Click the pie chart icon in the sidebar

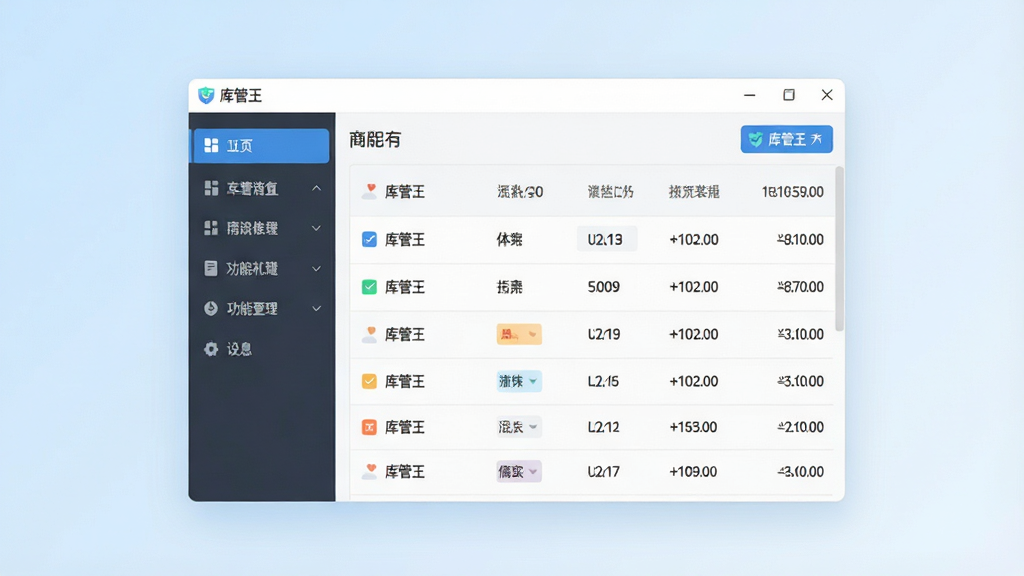(210, 308)
